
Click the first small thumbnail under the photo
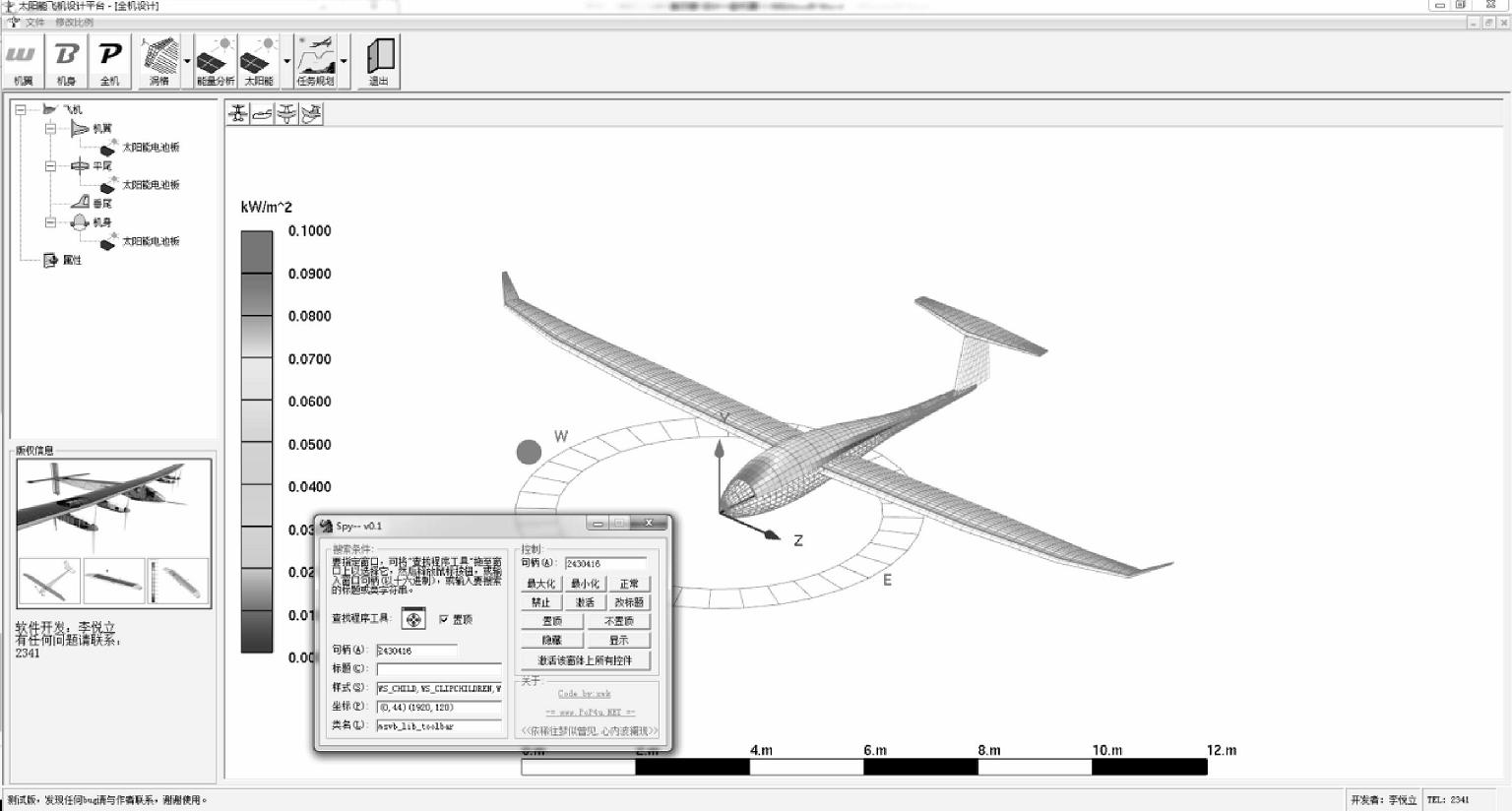point(49,581)
